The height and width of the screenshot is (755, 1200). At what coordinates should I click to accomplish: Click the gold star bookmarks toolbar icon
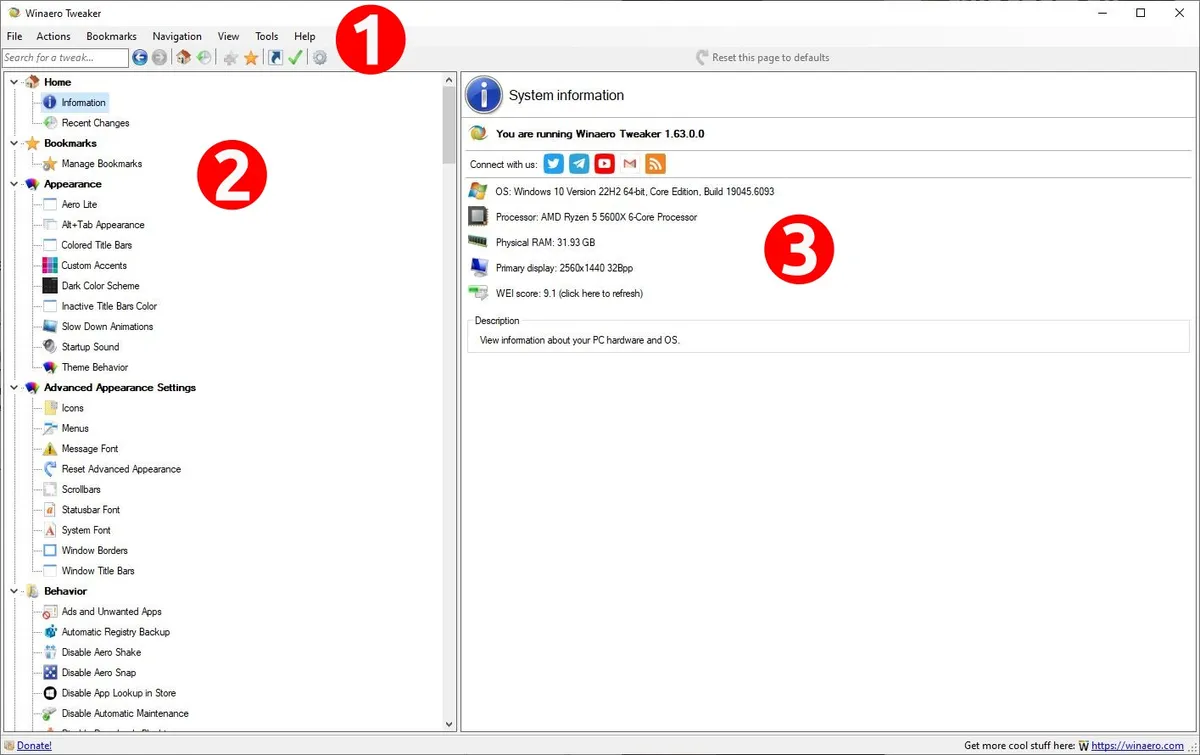click(x=252, y=57)
